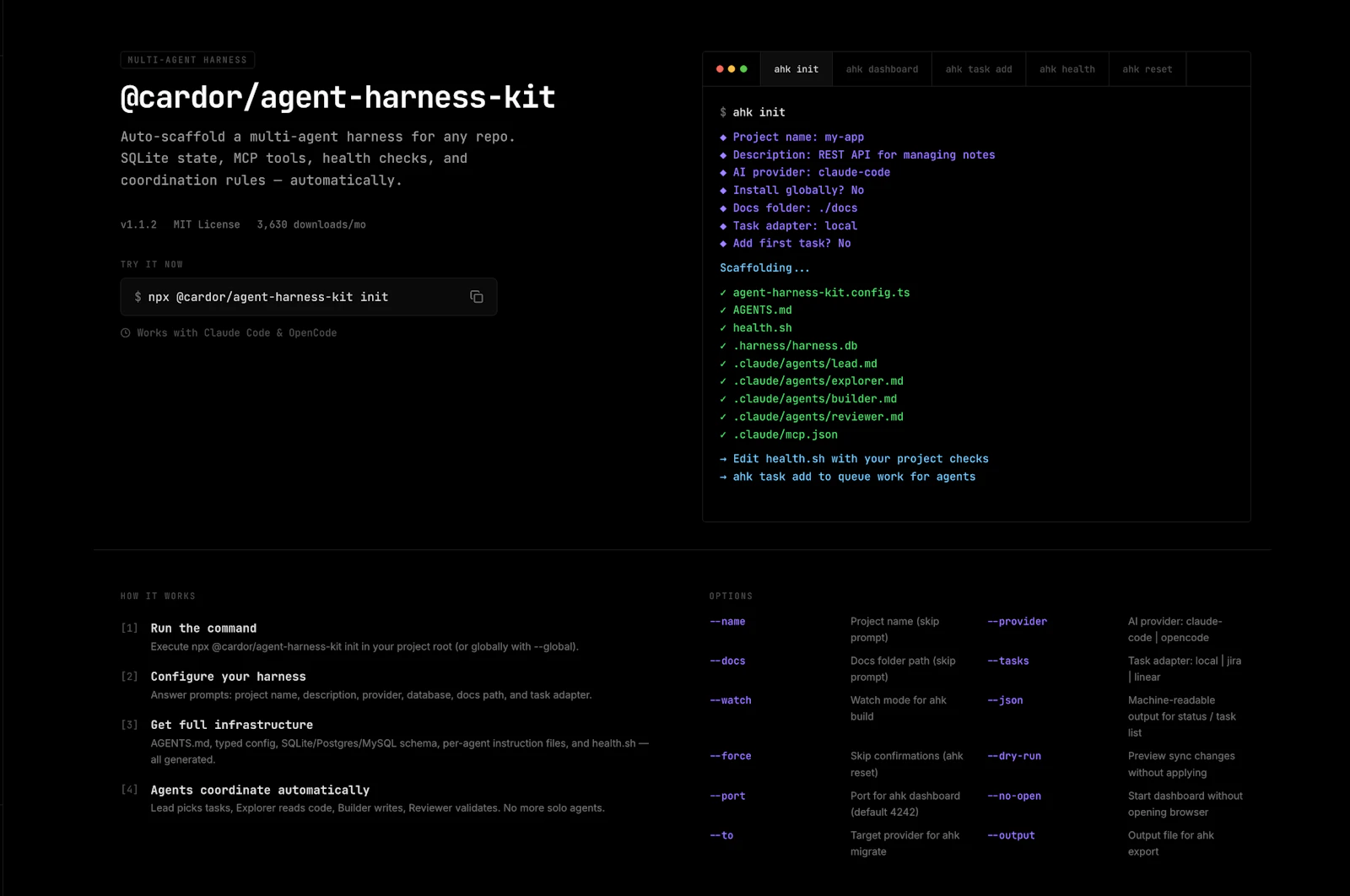Click the MULTI-AGENT HARNESS badge

tap(187, 60)
